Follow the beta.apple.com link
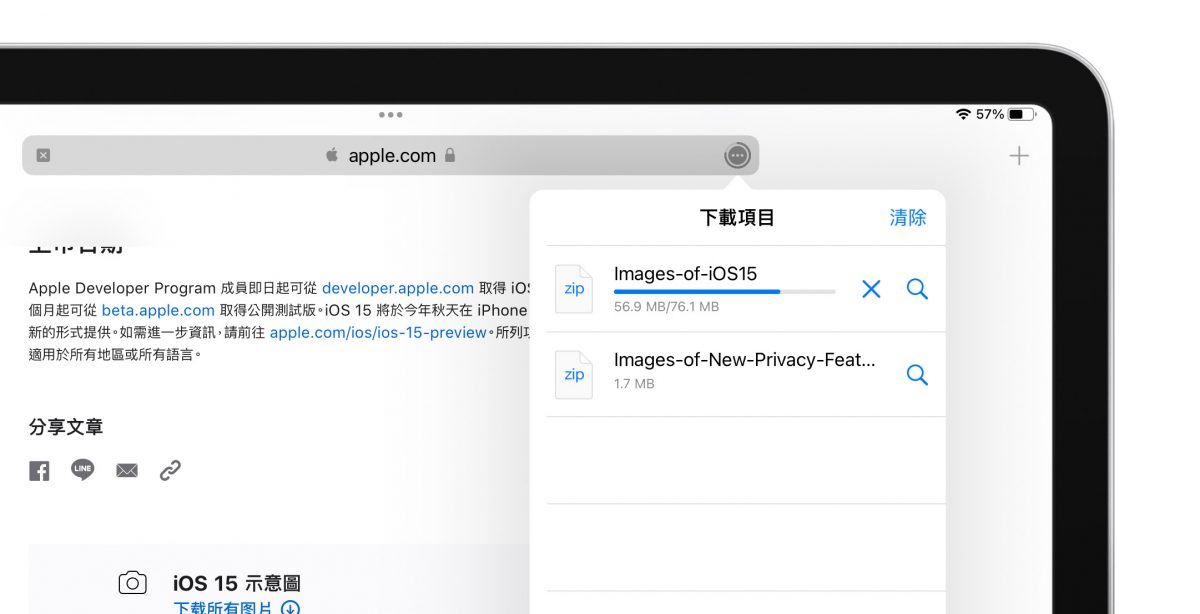The image size is (1200, 614). tap(158, 310)
